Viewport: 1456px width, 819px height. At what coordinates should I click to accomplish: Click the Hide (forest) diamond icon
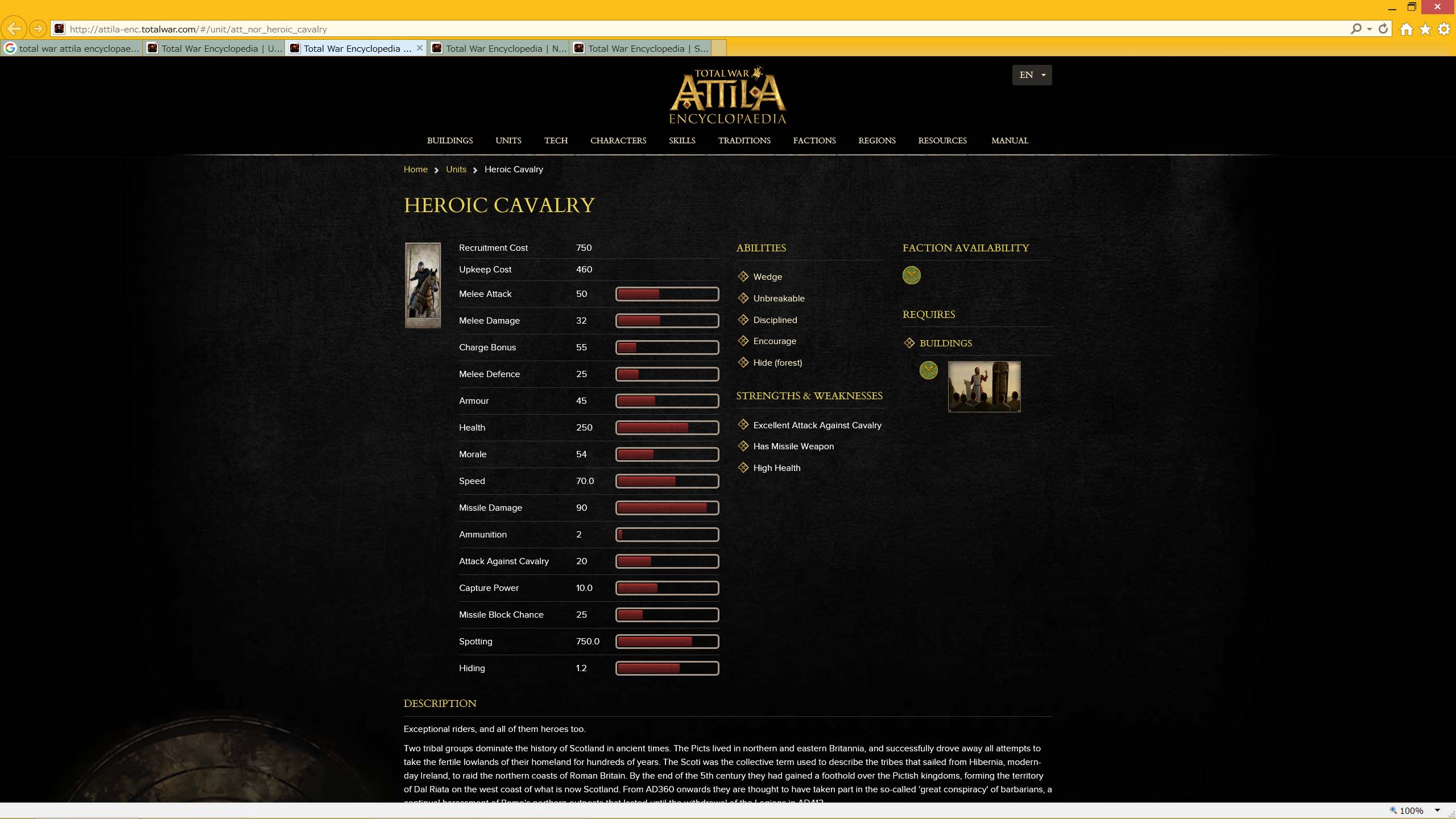[743, 362]
